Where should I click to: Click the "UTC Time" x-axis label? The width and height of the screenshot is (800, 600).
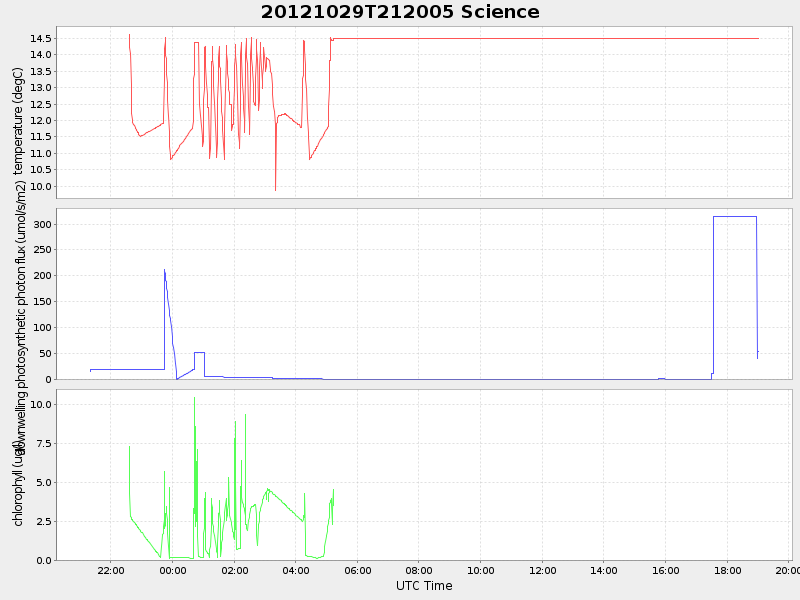[x=424, y=586]
